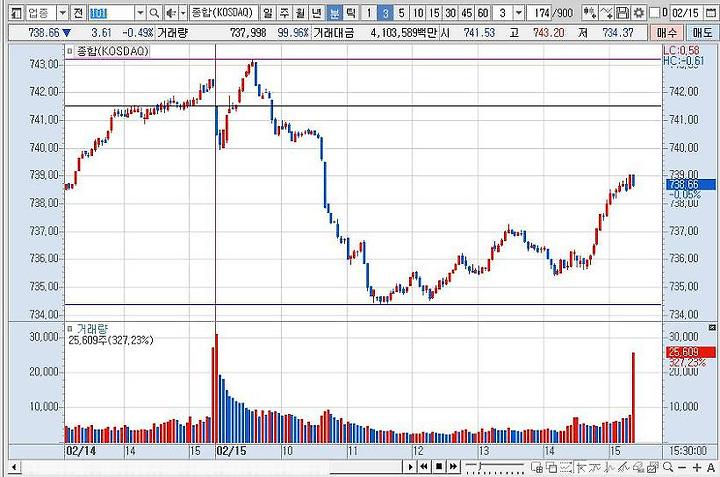Select the minute 분 chart period

333,13
